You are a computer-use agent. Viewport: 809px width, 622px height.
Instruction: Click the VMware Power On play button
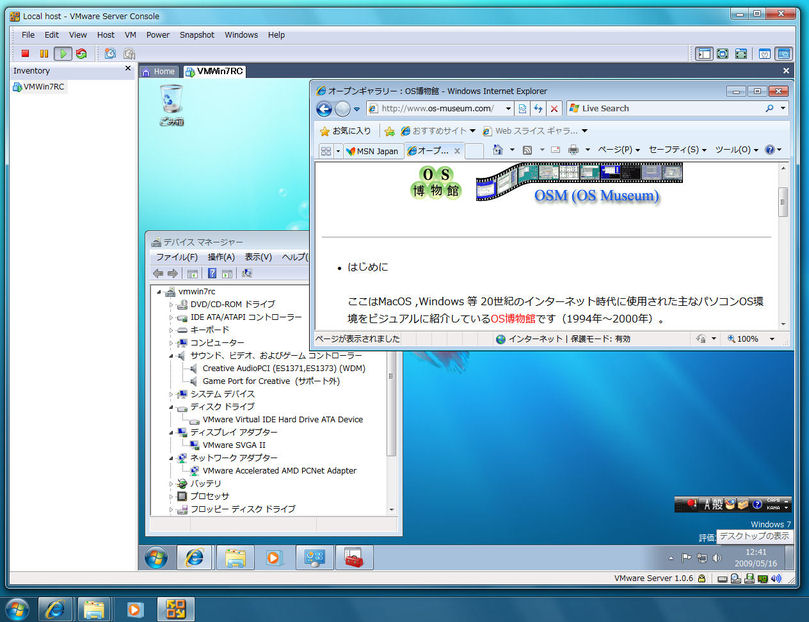coord(63,54)
